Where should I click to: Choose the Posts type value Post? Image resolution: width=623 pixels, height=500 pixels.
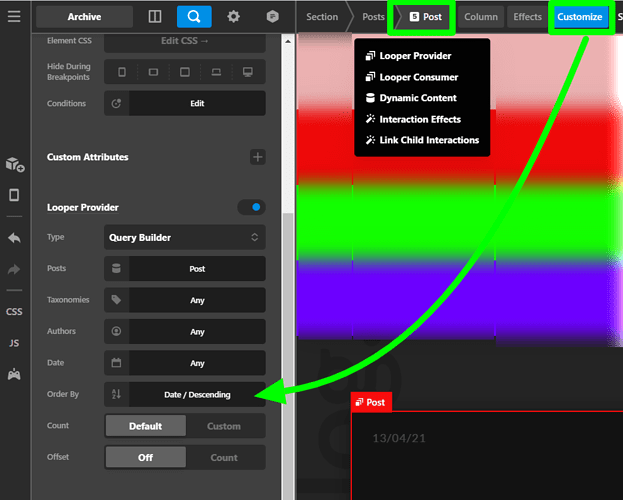pyautogui.click(x=197, y=269)
